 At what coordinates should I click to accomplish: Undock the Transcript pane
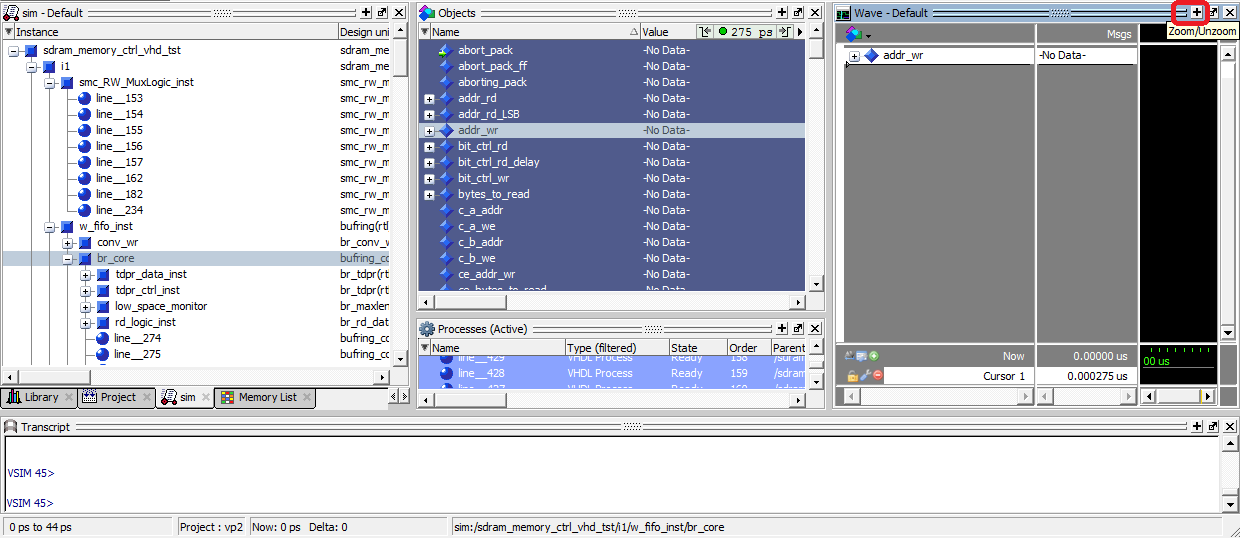[x=1213, y=427]
